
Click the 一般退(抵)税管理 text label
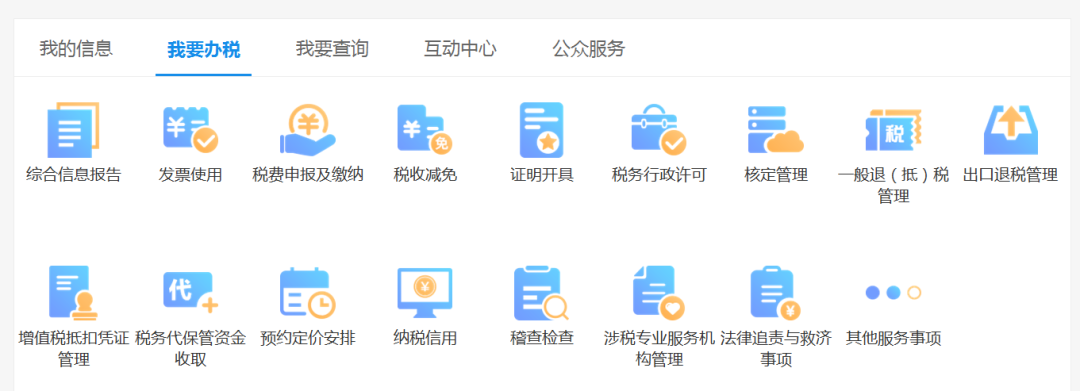pos(893,185)
